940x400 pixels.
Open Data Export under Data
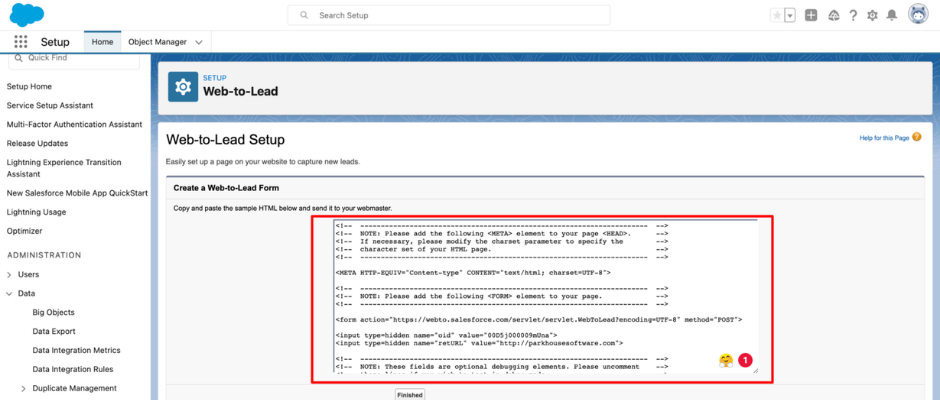(x=54, y=331)
